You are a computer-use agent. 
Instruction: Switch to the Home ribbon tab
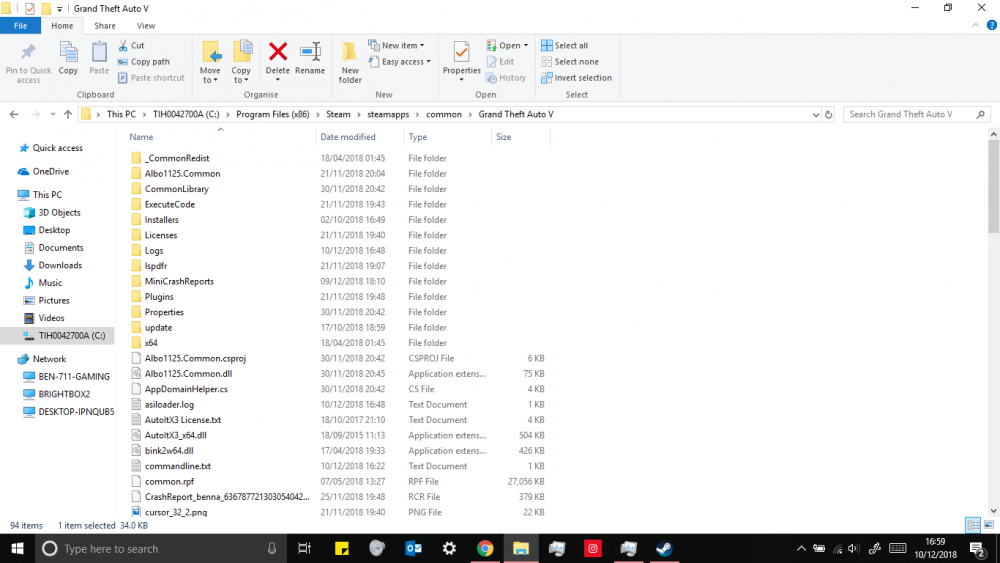[62, 26]
